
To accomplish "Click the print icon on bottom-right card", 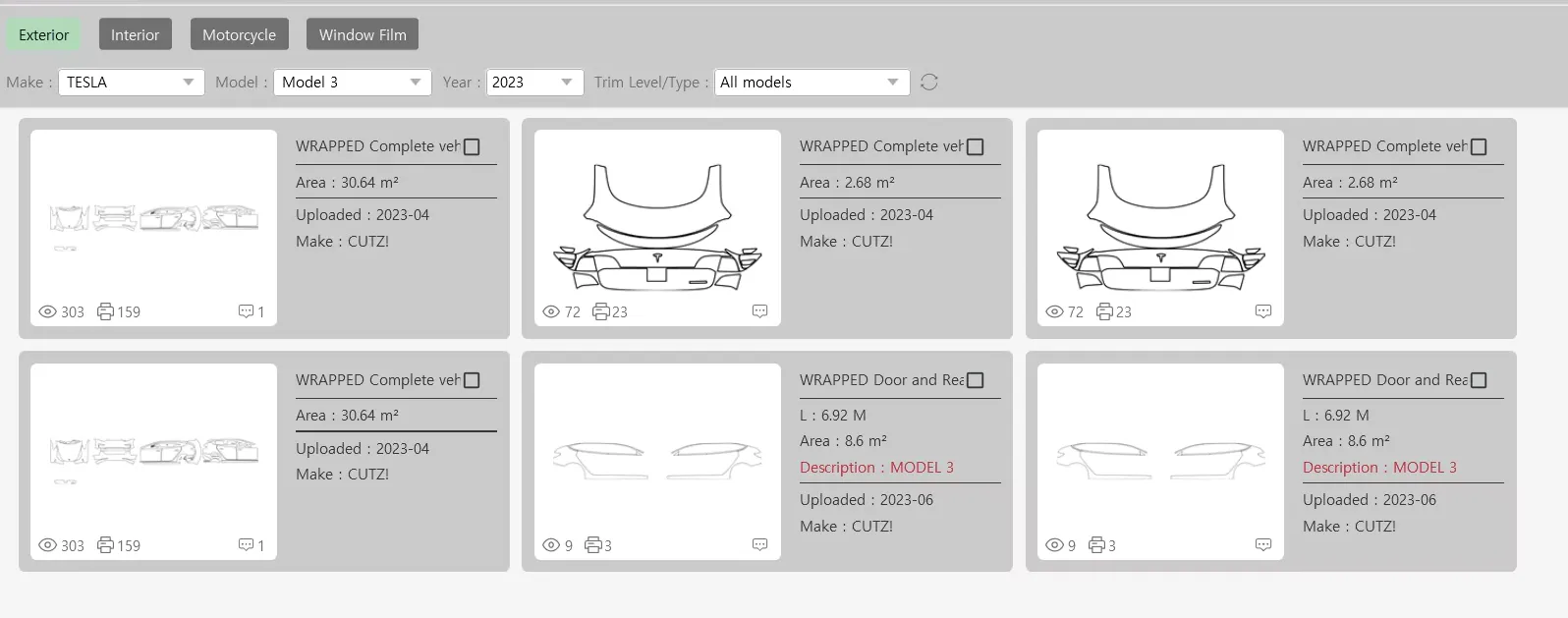I will pos(1097,545).
